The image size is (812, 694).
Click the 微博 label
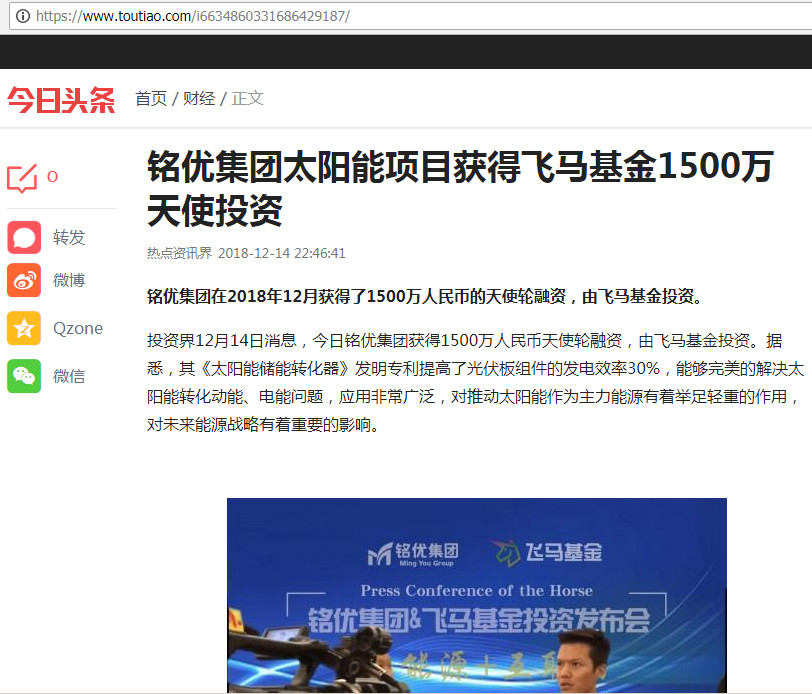69,280
